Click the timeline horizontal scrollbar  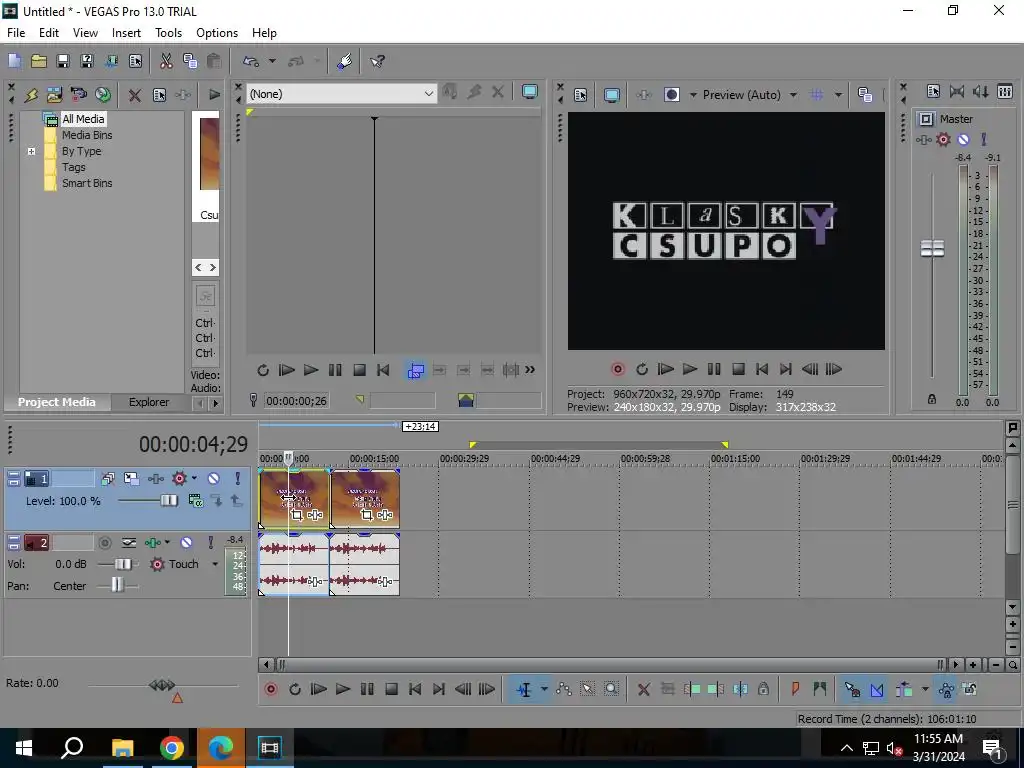coord(609,665)
